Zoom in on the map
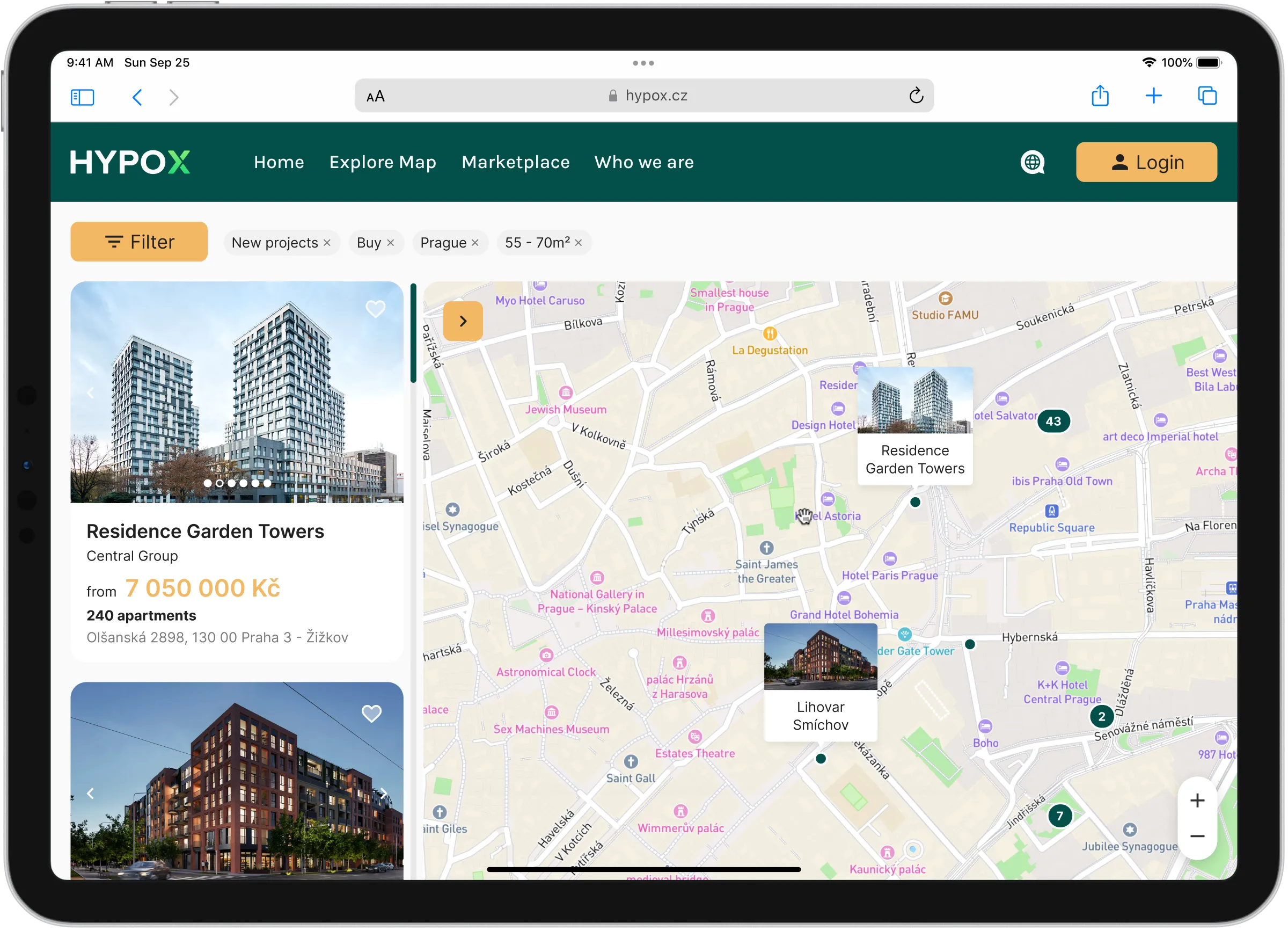The height and width of the screenshot is (931, 1288). 1198,802
